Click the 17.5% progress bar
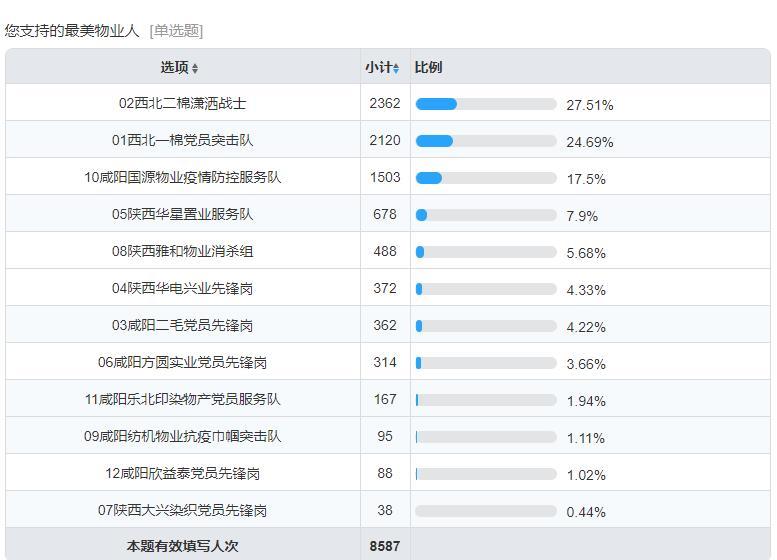777x560 pixels. coord(486,178)
